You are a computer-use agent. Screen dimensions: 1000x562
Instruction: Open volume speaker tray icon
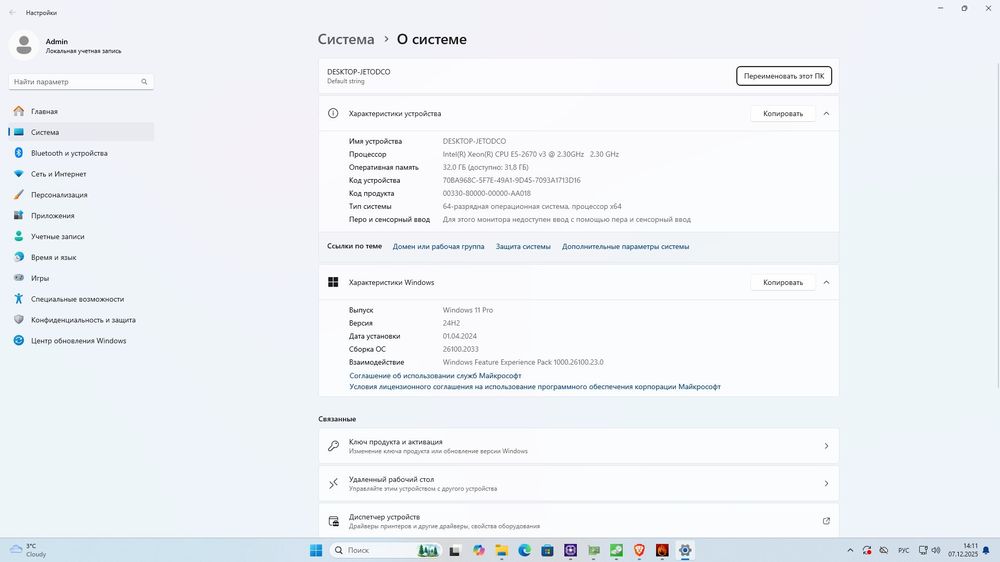point(936,550)
